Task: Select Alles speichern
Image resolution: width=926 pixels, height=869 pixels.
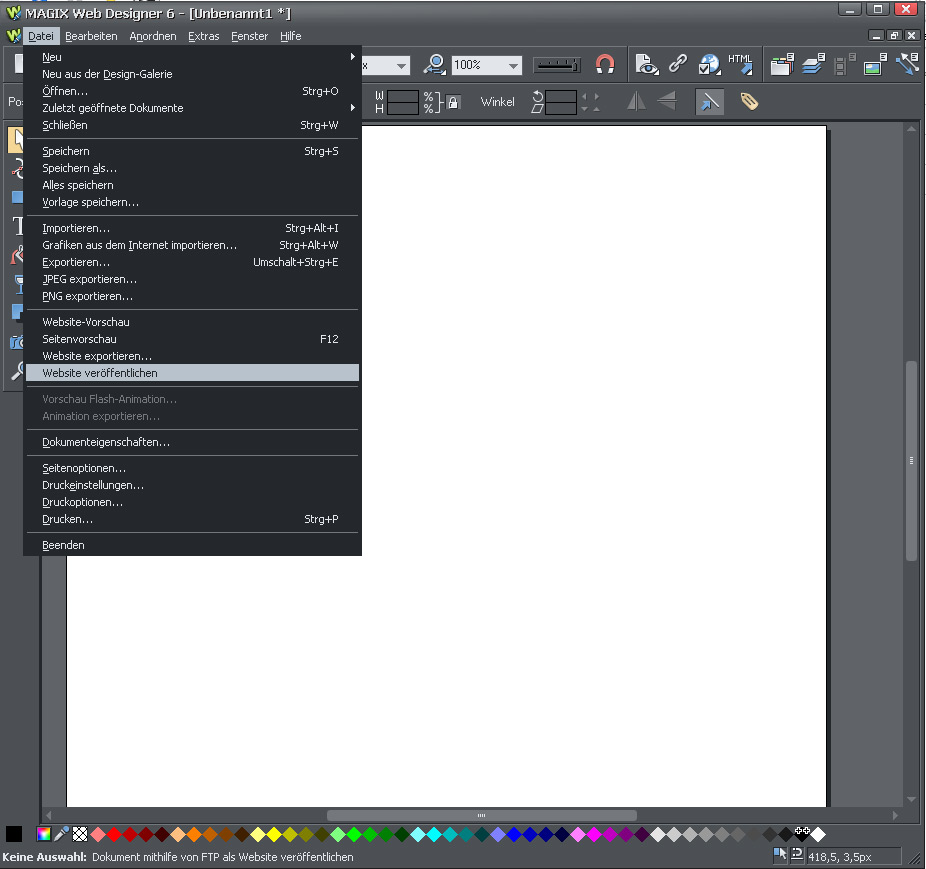Action: pos(193,185)
